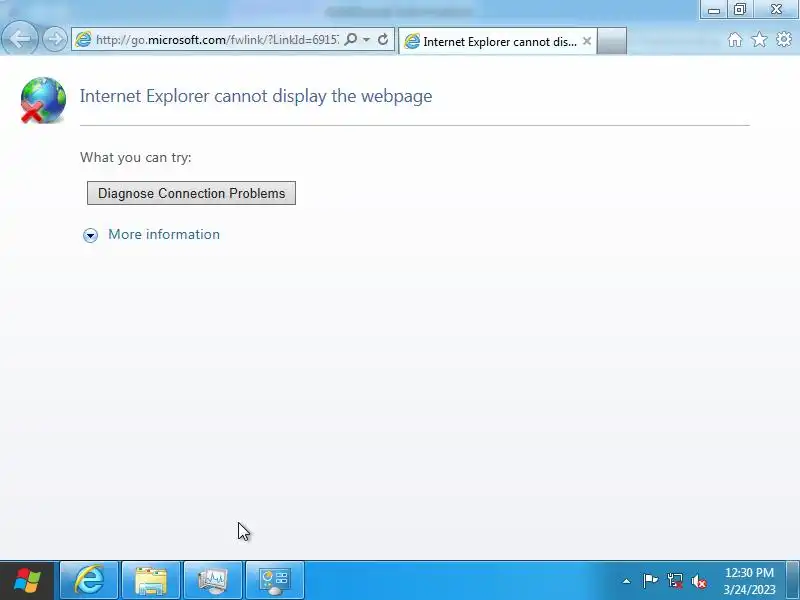Open the address bar autocomplete dropdown arrow
This screenshot has height=600, width=800.
[x=366, y=40]
